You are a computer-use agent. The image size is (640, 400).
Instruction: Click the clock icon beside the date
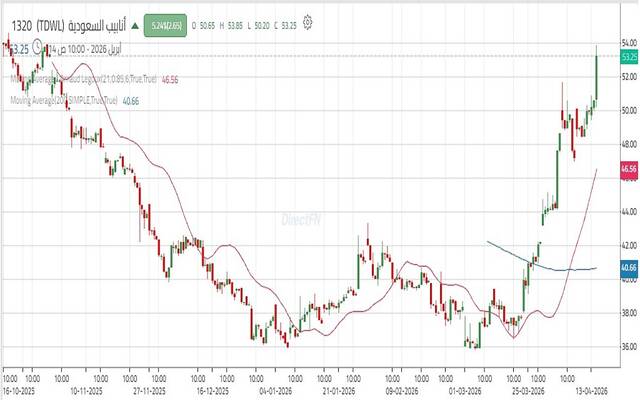pos(36,47)
